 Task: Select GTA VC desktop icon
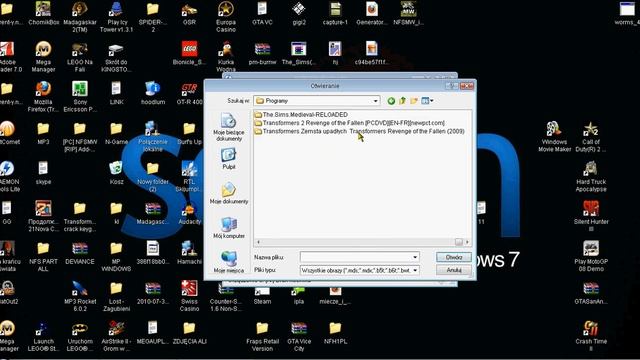(x=262, y=14)
